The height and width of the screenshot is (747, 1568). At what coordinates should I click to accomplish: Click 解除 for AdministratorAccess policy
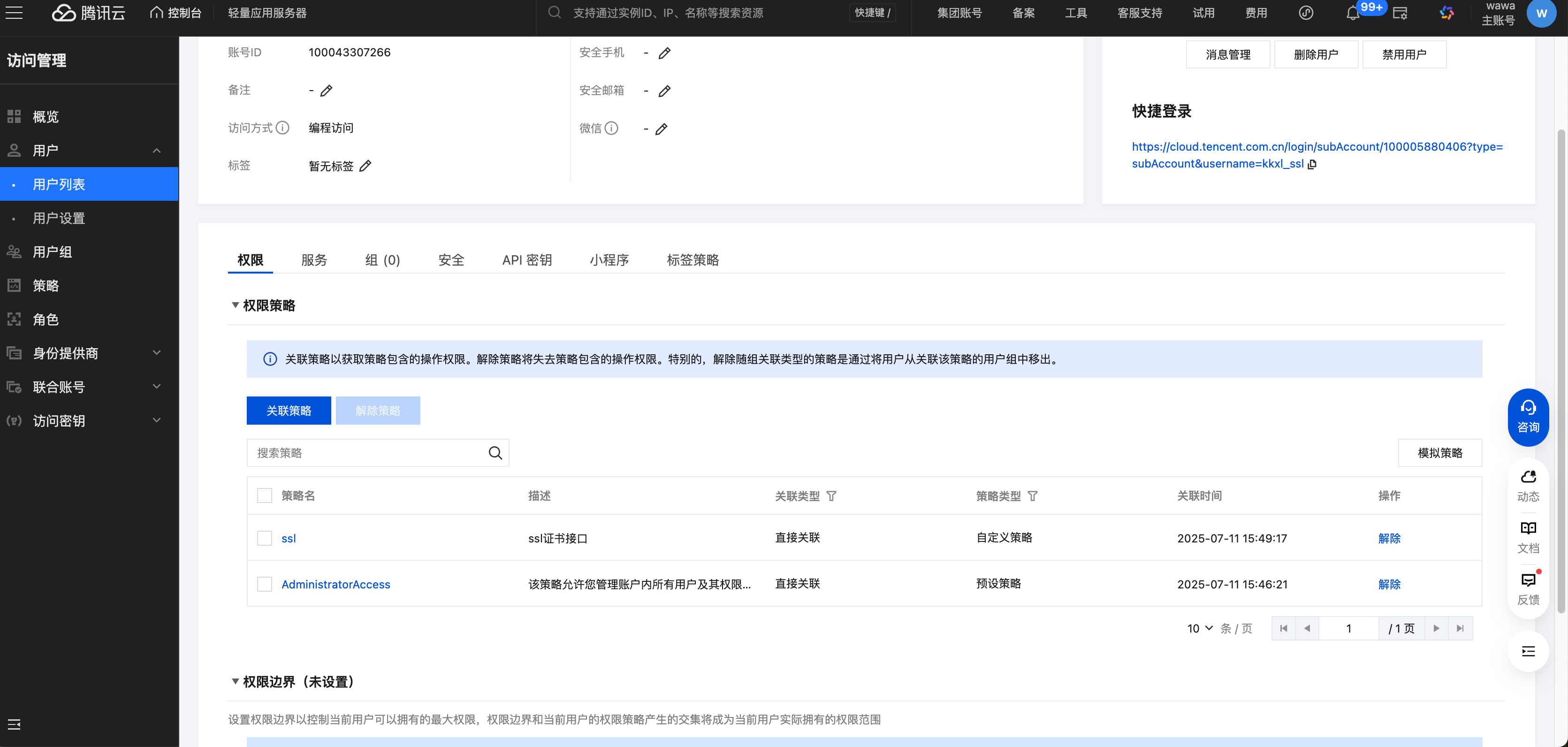[1389, 584]
